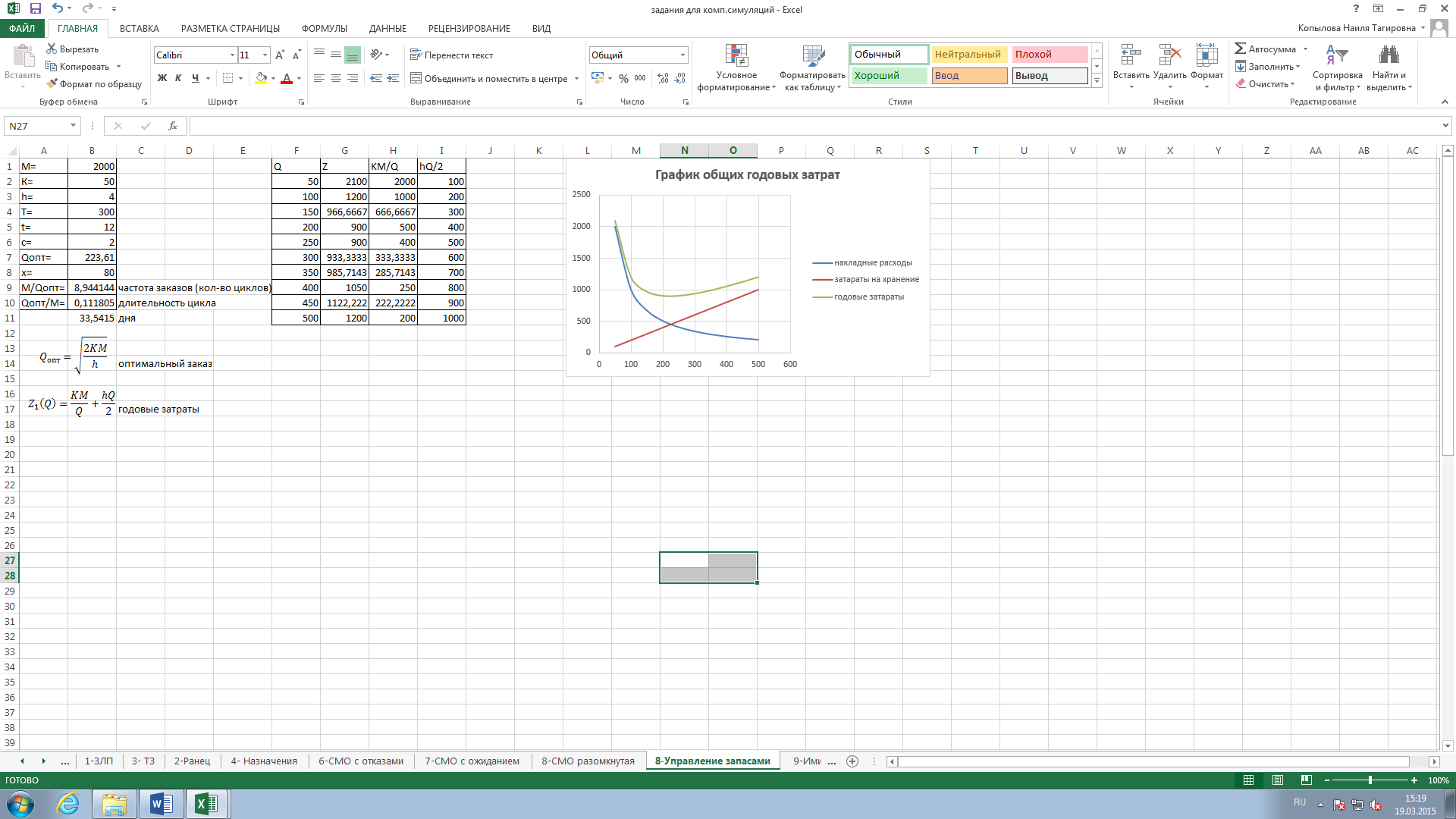Click Copy (Копировать) button
The width and height of the screenshot is (1456, 819).
pos(78,67)
